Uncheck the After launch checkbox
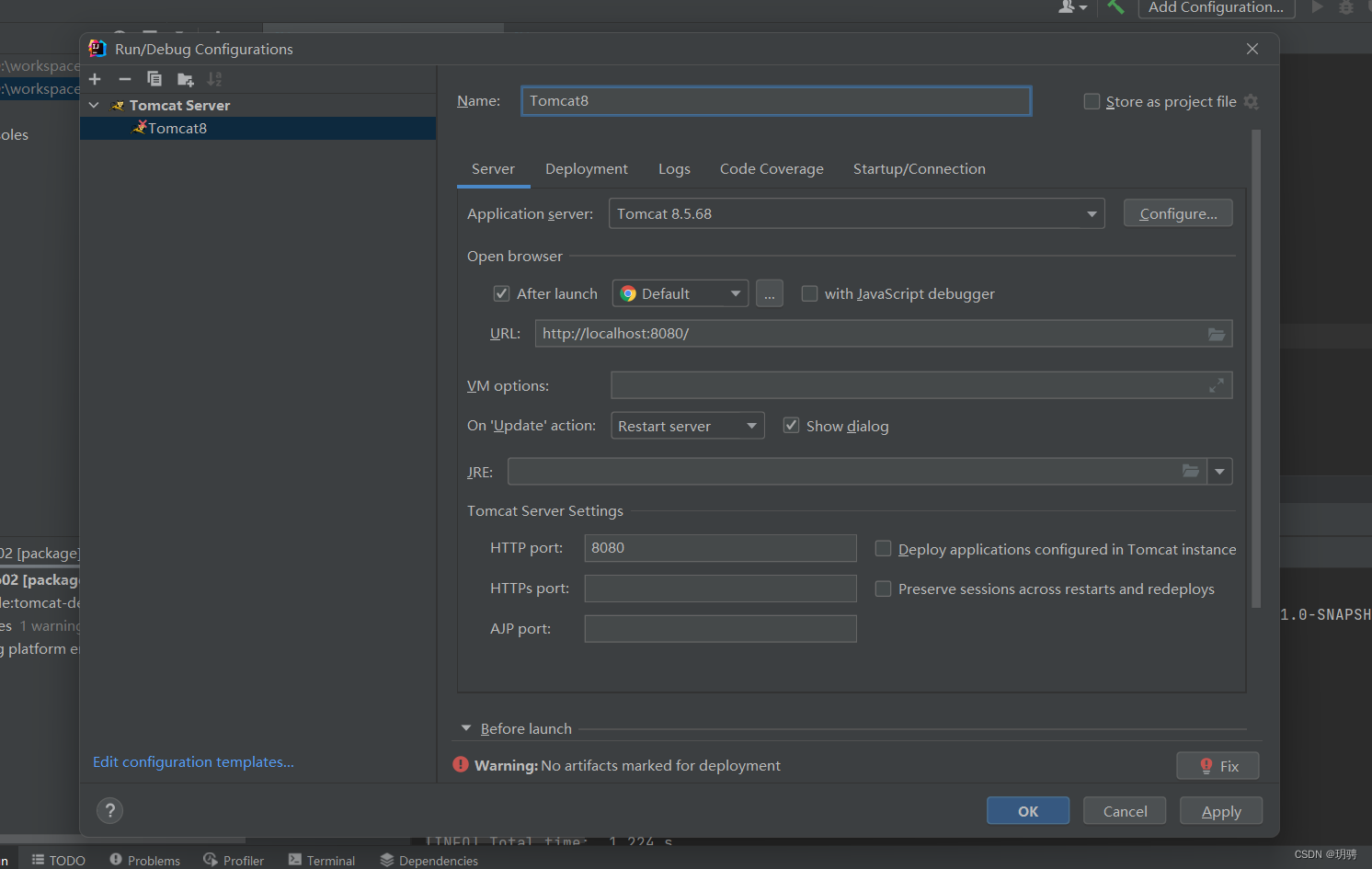The width and height of the screenshot is (1372, 869). (x=502, y=294)
